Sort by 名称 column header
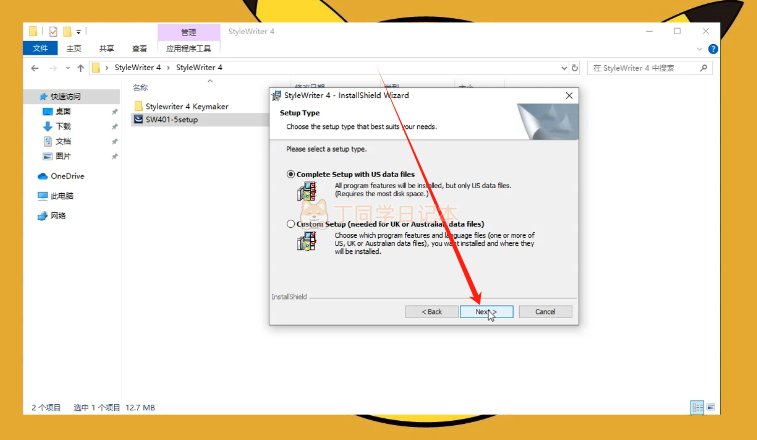 click(x=140, y=87)
